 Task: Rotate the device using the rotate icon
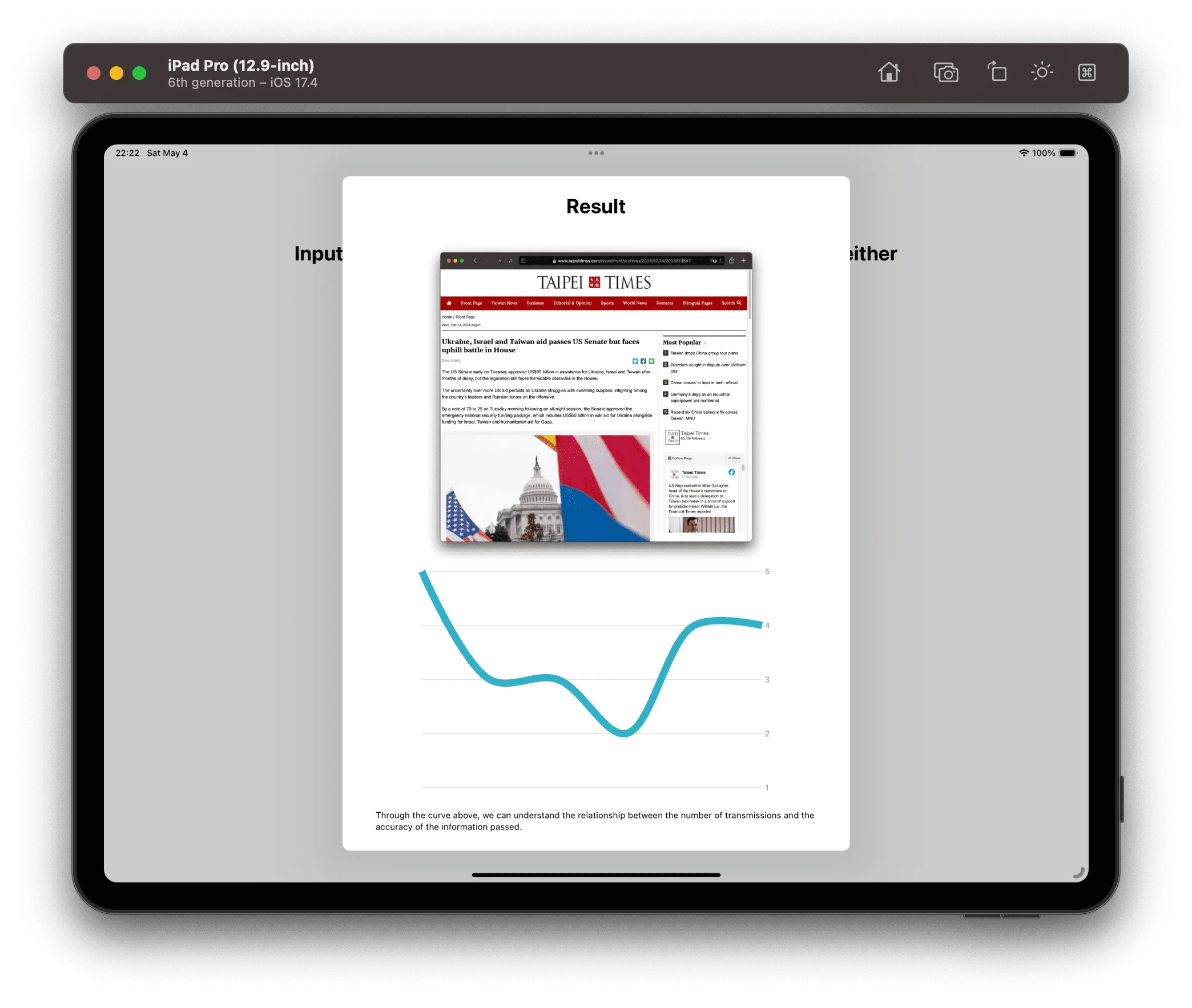click(x=997, y=72)
